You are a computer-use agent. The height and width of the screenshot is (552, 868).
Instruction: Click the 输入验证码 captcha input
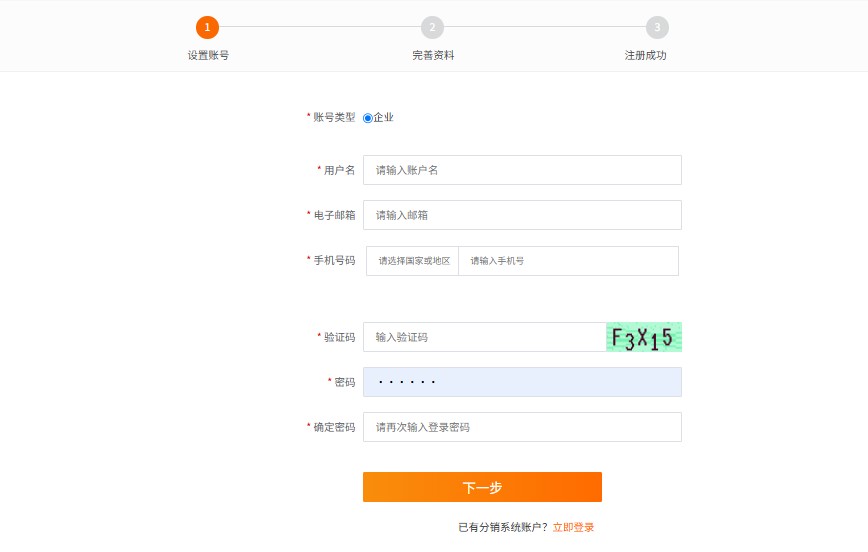point(484,337)
